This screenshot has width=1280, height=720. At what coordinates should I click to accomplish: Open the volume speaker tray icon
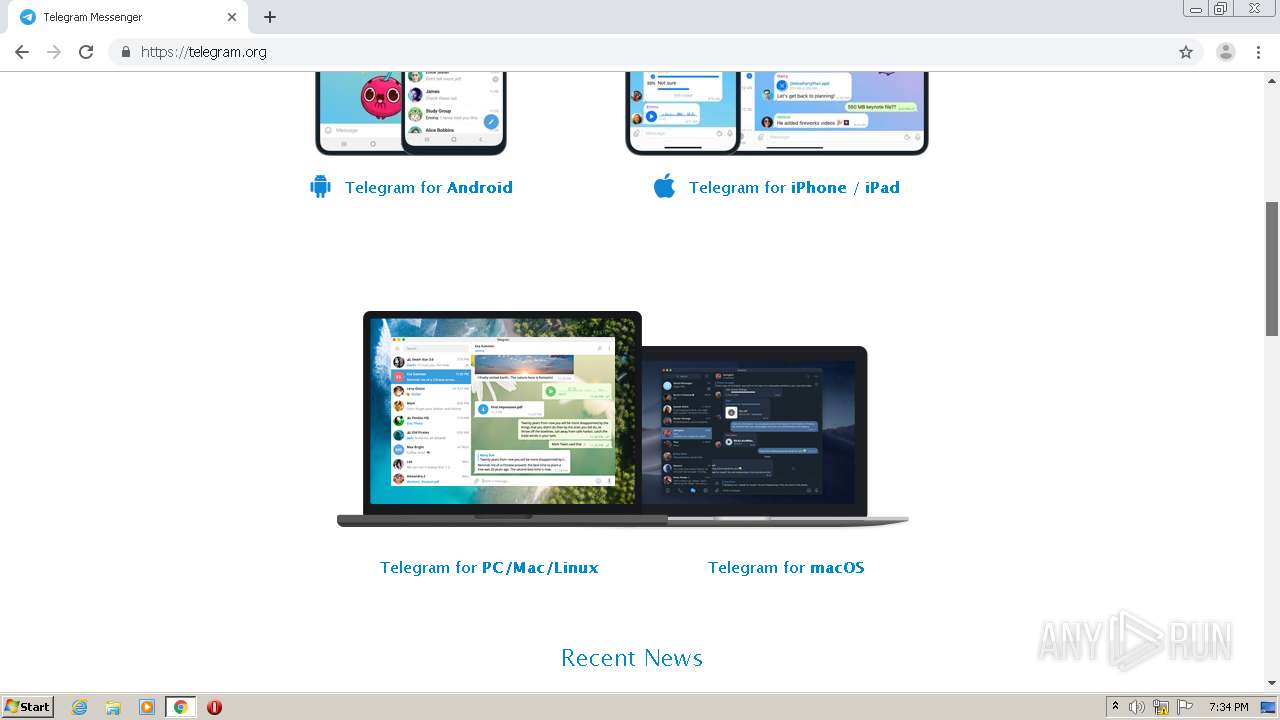coord(1137,707)
